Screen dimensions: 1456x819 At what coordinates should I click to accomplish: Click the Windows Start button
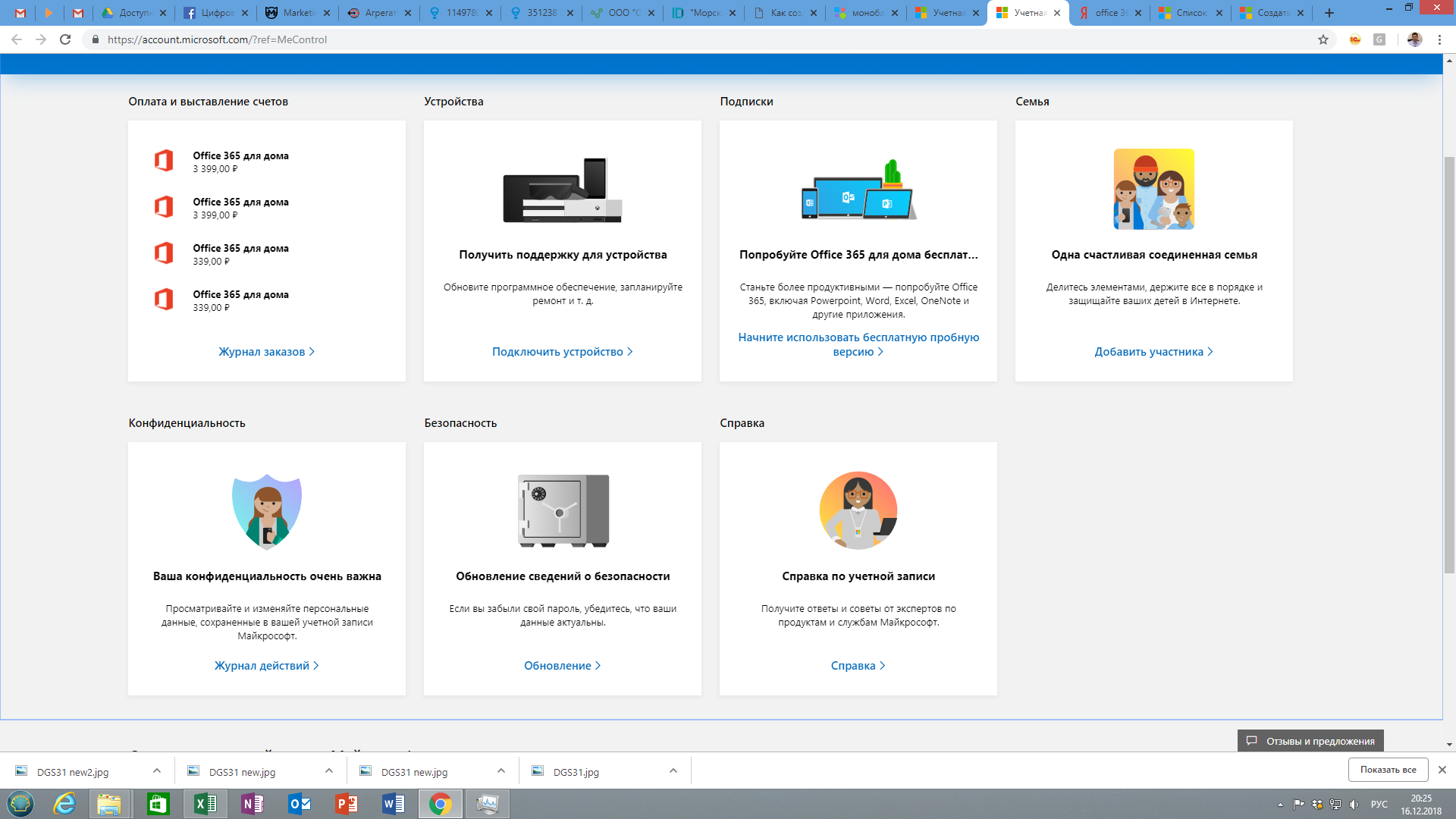[x=20, y=804]
